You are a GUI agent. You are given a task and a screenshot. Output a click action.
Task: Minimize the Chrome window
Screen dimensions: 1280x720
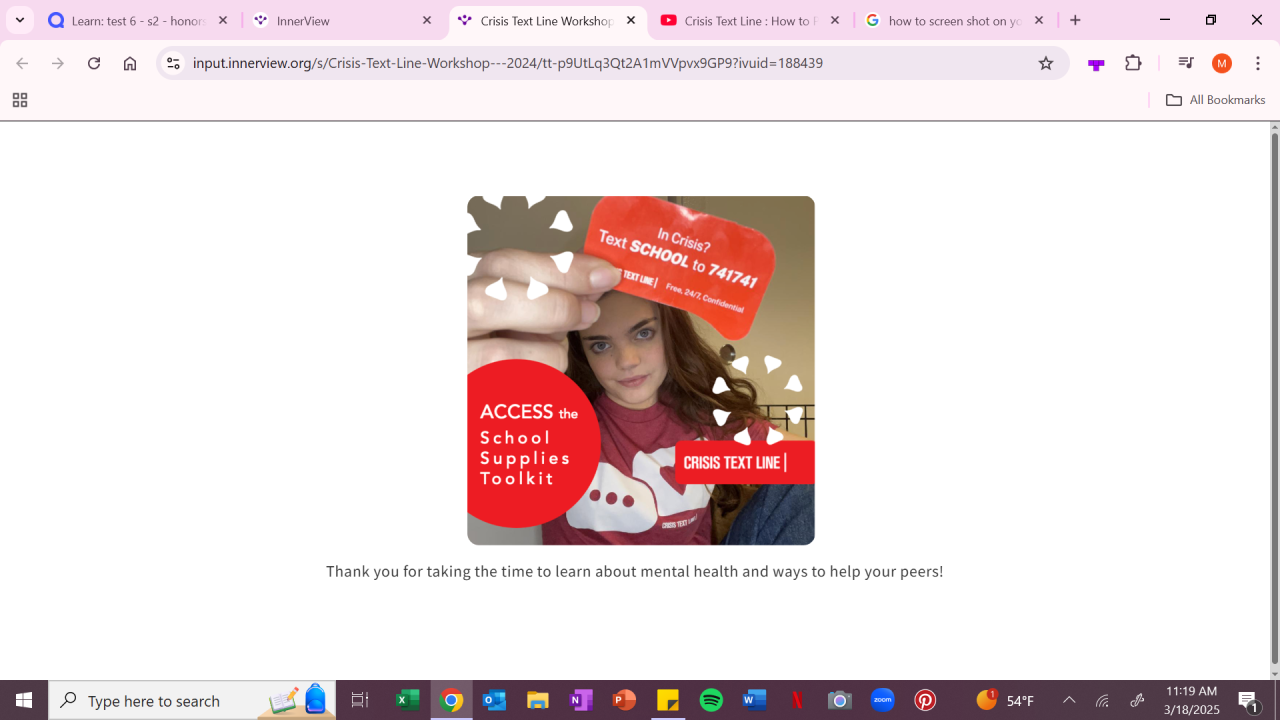[1165, 20]
